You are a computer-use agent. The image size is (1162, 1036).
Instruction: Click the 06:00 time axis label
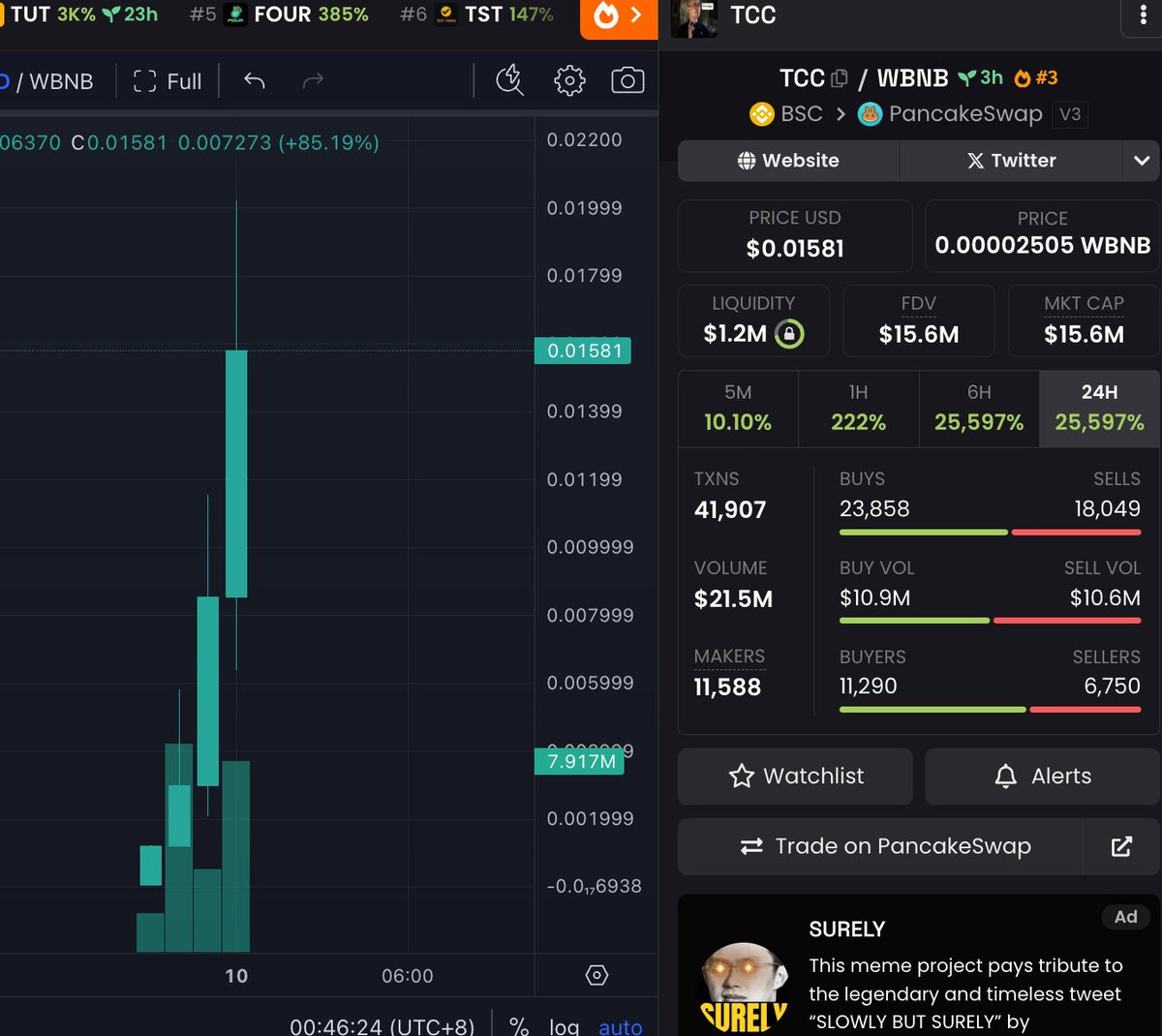pyautogui.click(x=408, y=976)
